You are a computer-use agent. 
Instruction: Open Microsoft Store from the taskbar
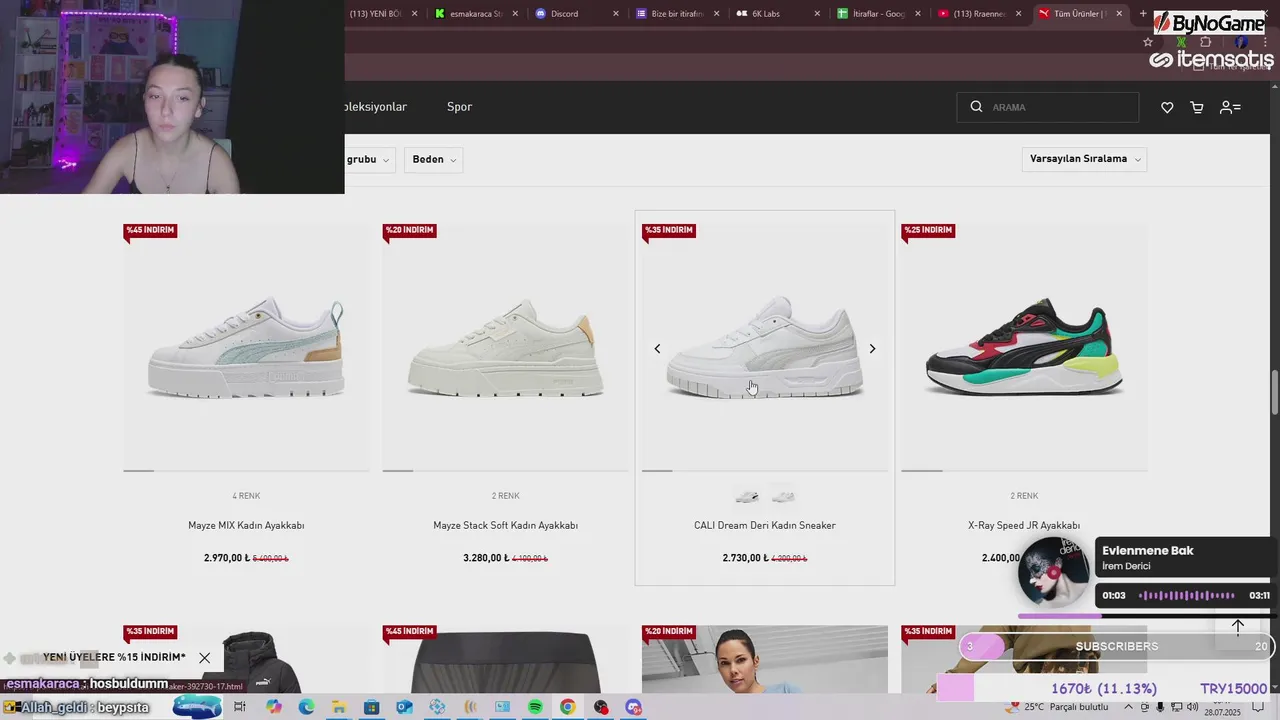click(371, 707)
